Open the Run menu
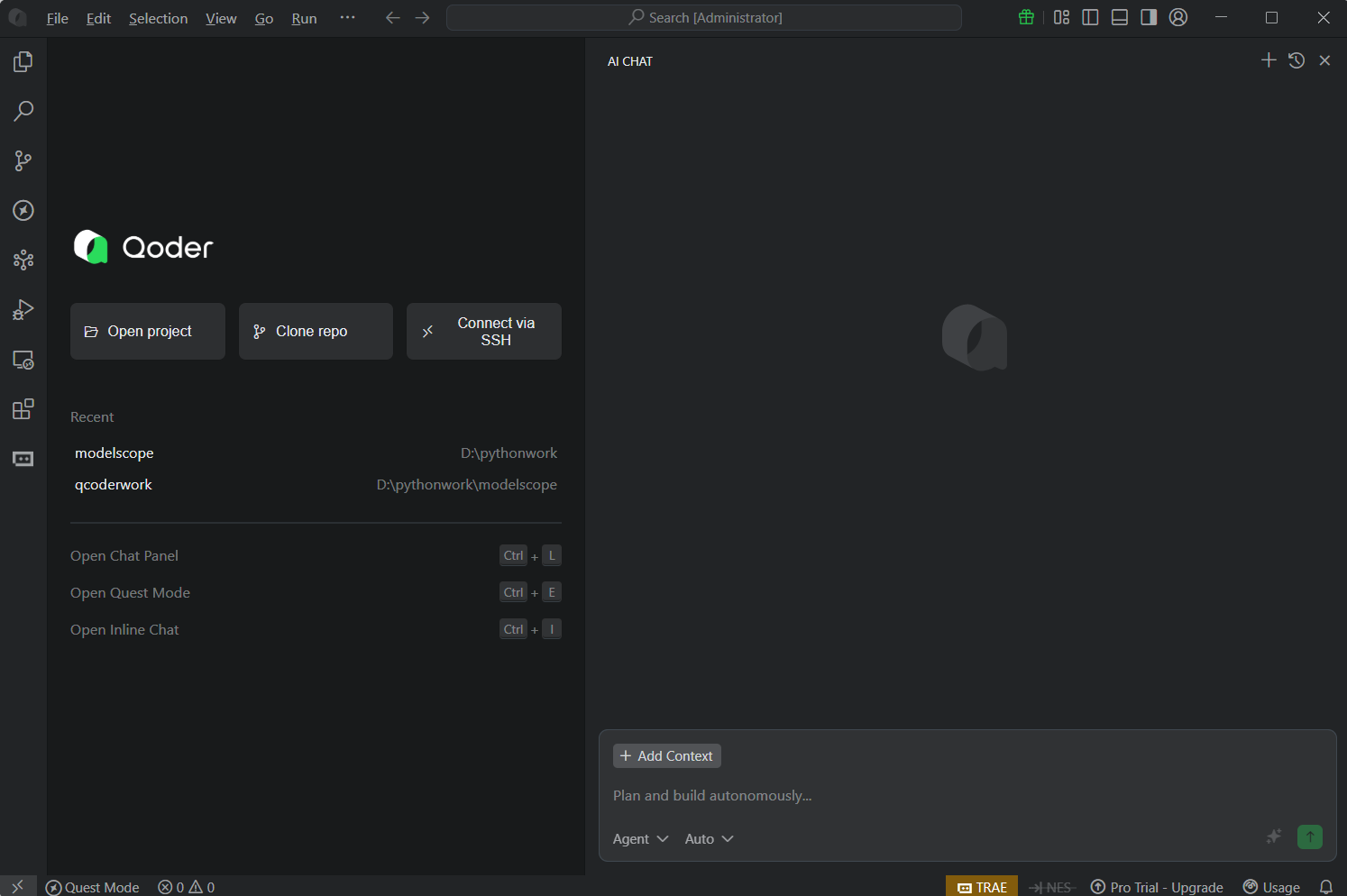This screenshot has height=896, width=1347. pyautogui.click(x=305, y=18)
